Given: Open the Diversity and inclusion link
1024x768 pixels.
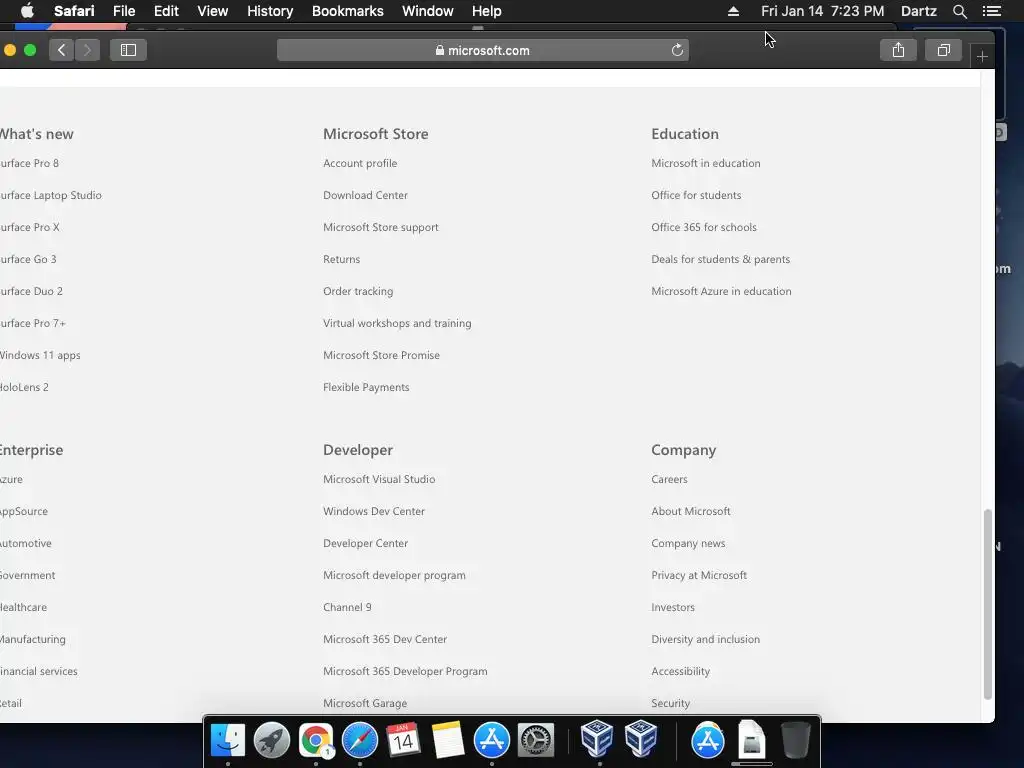Looking at the screenshot, I should click(x=705, y=639).
